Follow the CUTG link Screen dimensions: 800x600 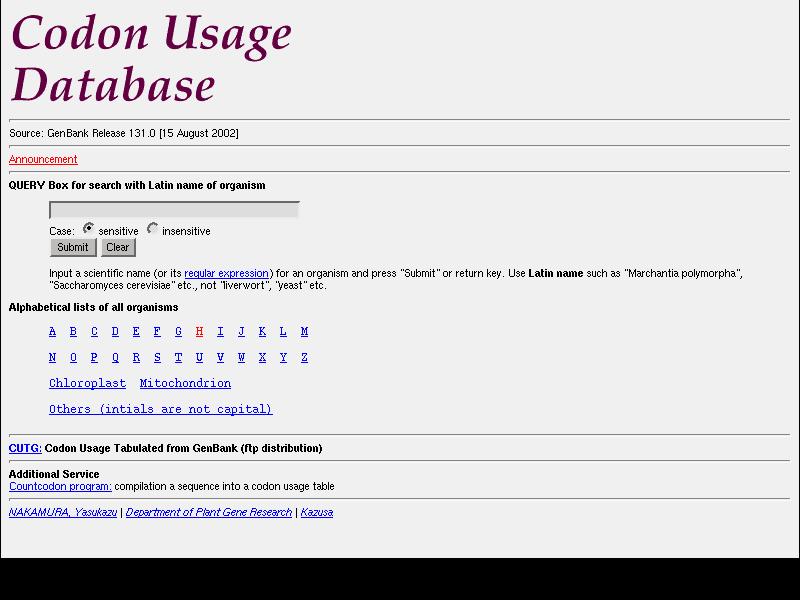point(25,449)
